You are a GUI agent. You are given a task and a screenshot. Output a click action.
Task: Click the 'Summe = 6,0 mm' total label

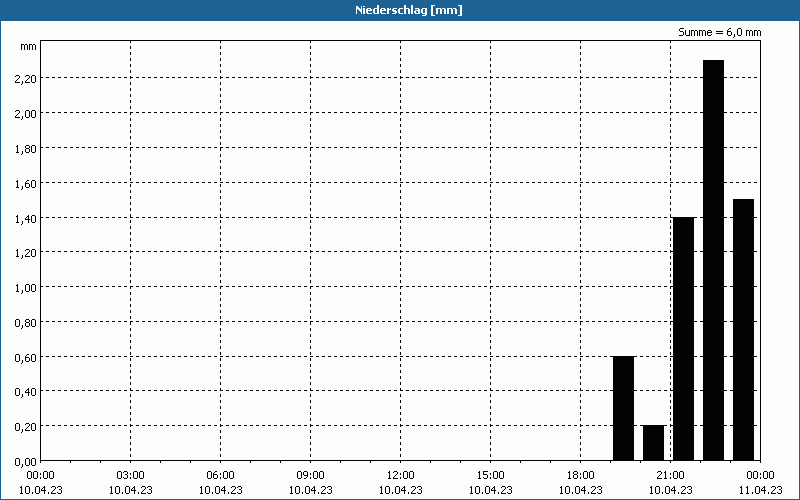719,32
